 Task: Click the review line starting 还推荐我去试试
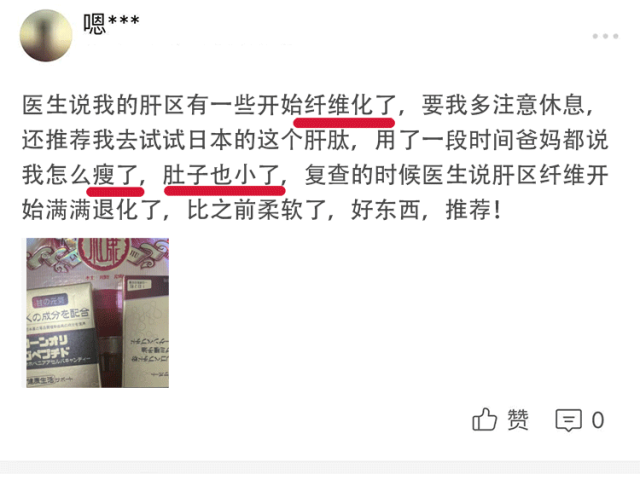click(x=315, y=140)
